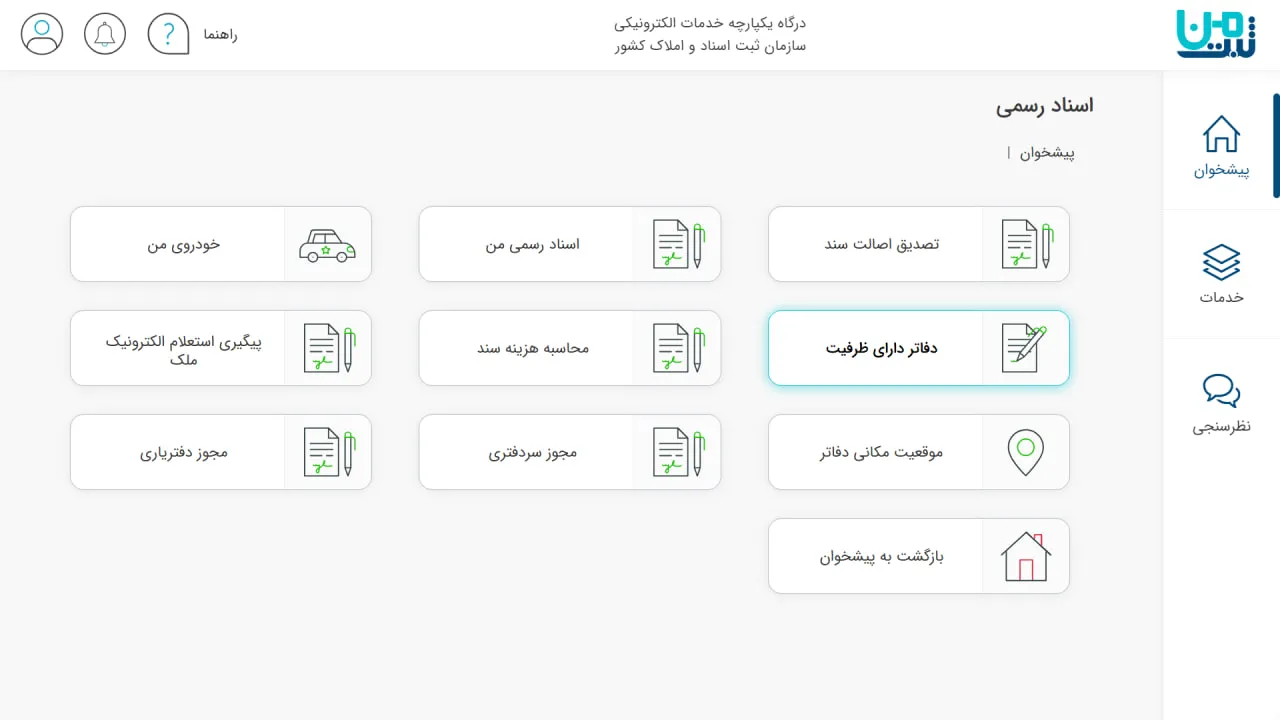Open the نظرسنجی chat sidebar icon
This screenshot has height=720, width=1280.
click(x=1221, y=391)
